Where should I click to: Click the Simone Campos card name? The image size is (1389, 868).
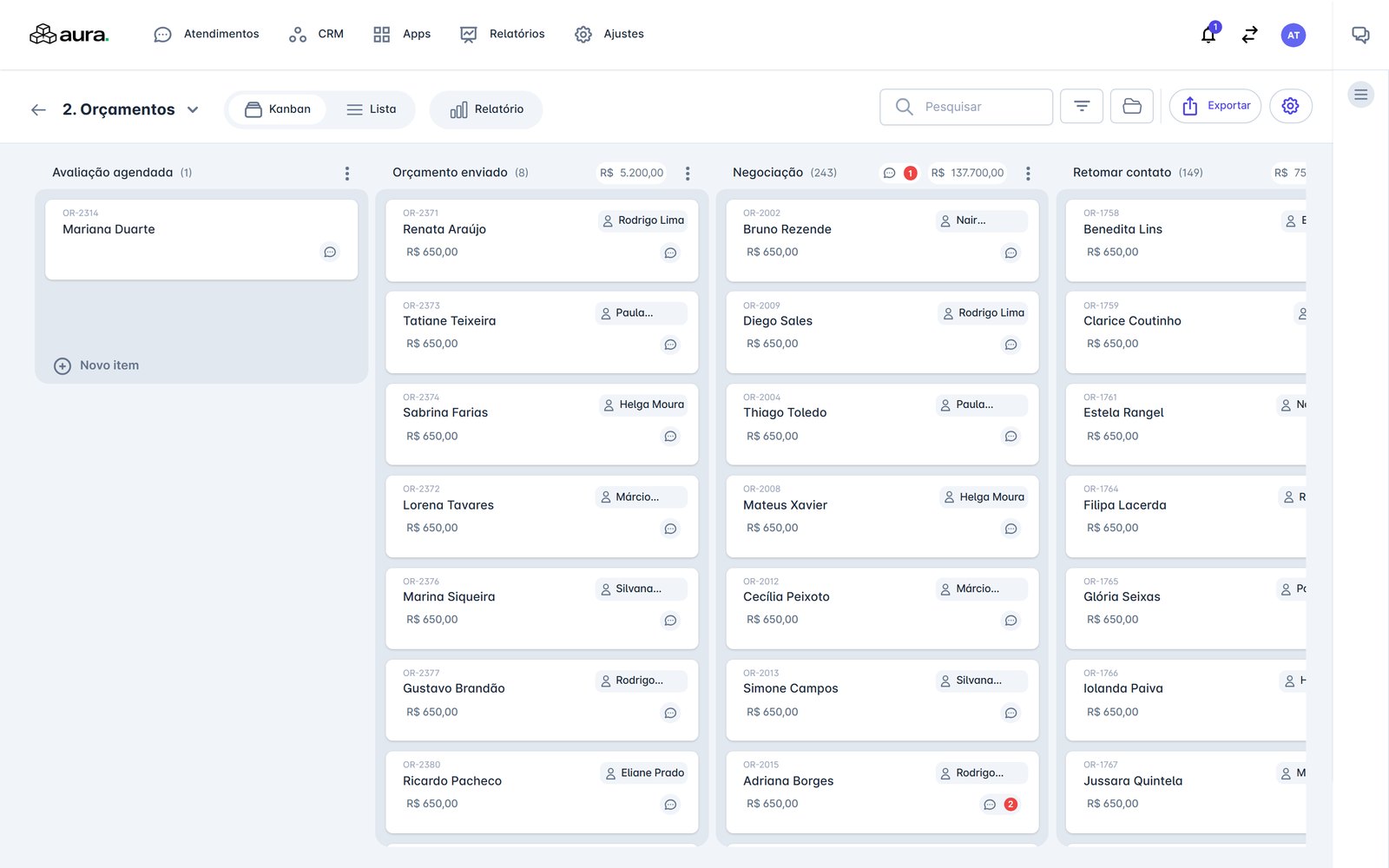(x=791, y=688)
